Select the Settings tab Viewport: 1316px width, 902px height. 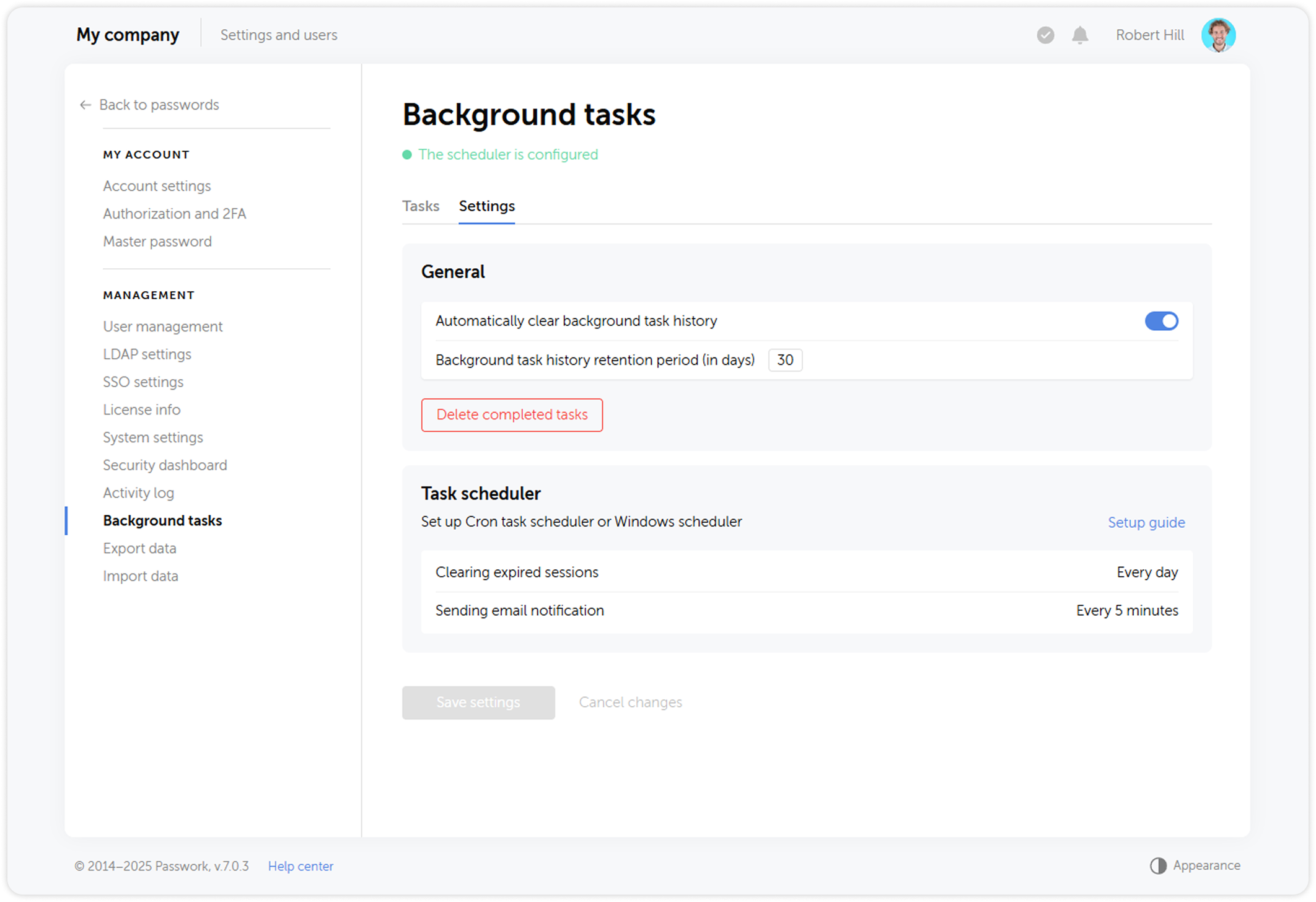point(486,206)
